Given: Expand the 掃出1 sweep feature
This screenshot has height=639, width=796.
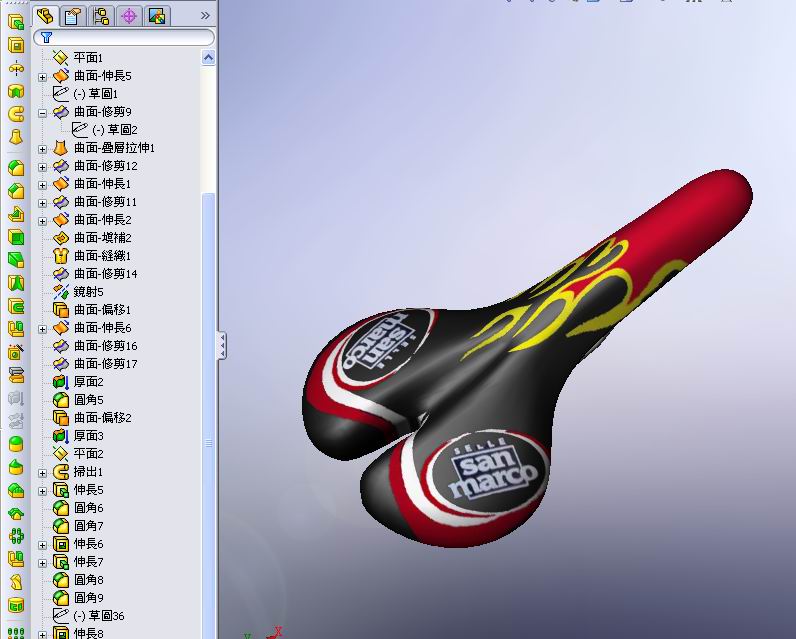Looking at the screenshot, I should coord(43,473).
